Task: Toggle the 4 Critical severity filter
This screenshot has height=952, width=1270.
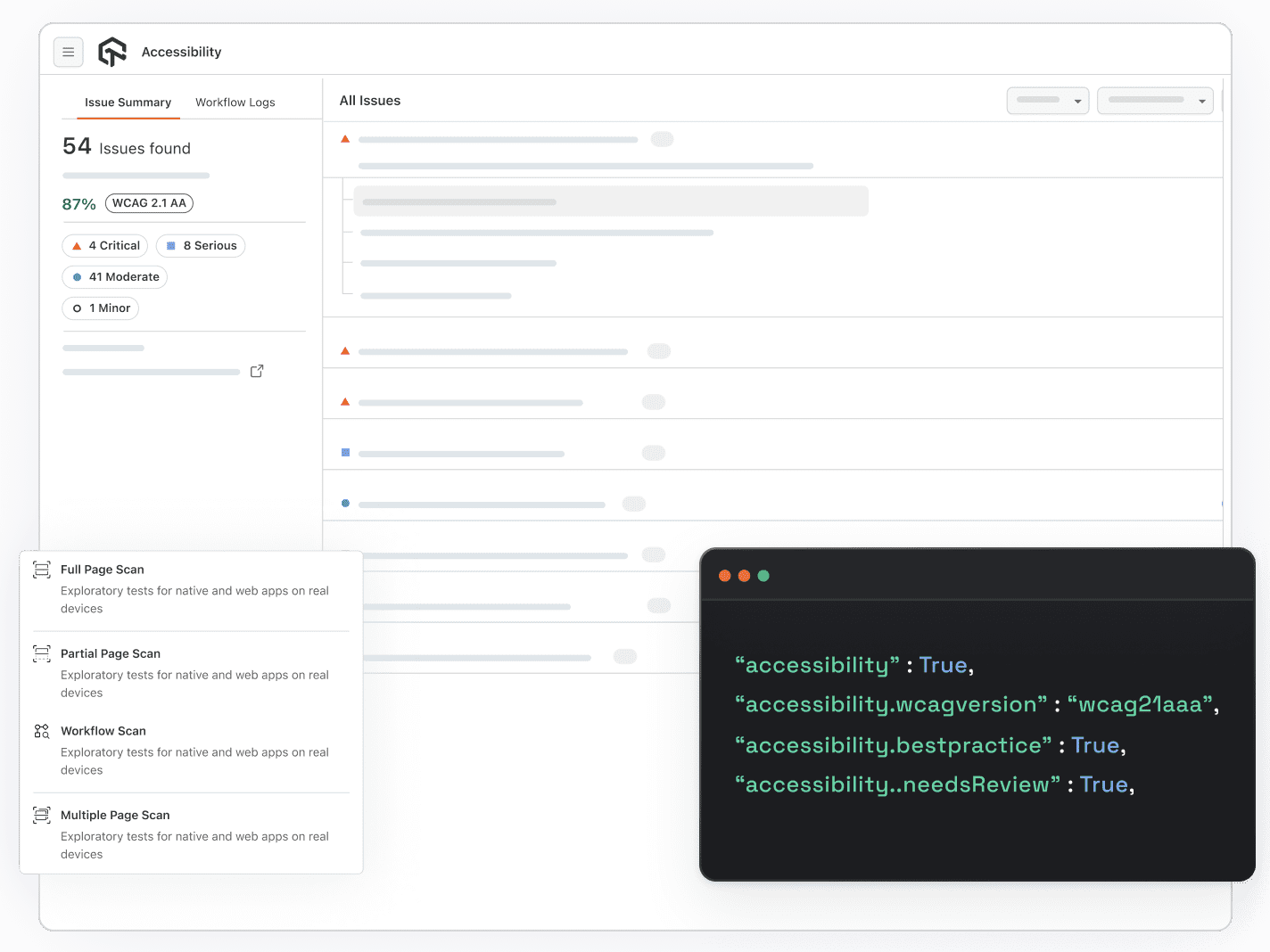Action: click(x=104, y=245)
